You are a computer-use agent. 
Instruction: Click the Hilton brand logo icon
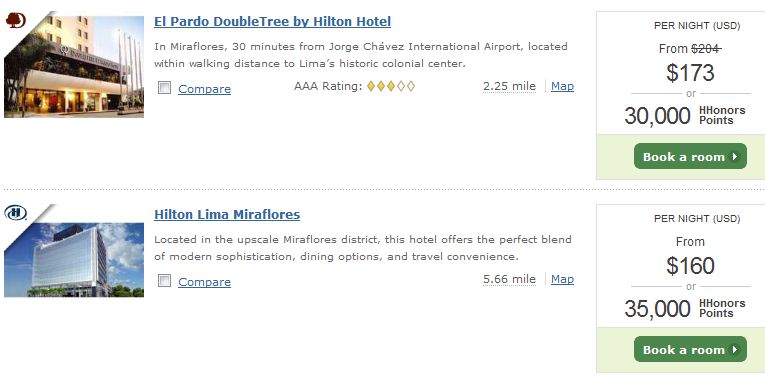pyautogui.click(x=15, y=213)
